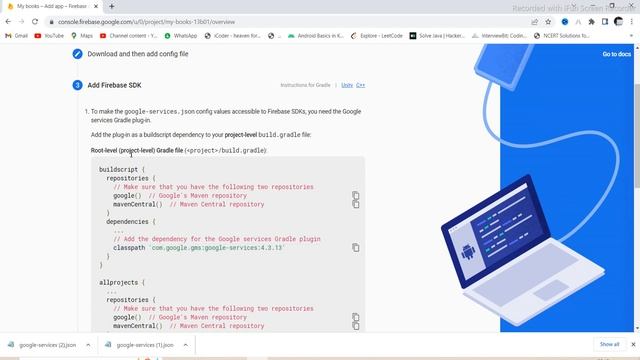Open the InterviewBit Codin... bookmark
Viewport: 640px width, 360px height.
pos(499,36)
